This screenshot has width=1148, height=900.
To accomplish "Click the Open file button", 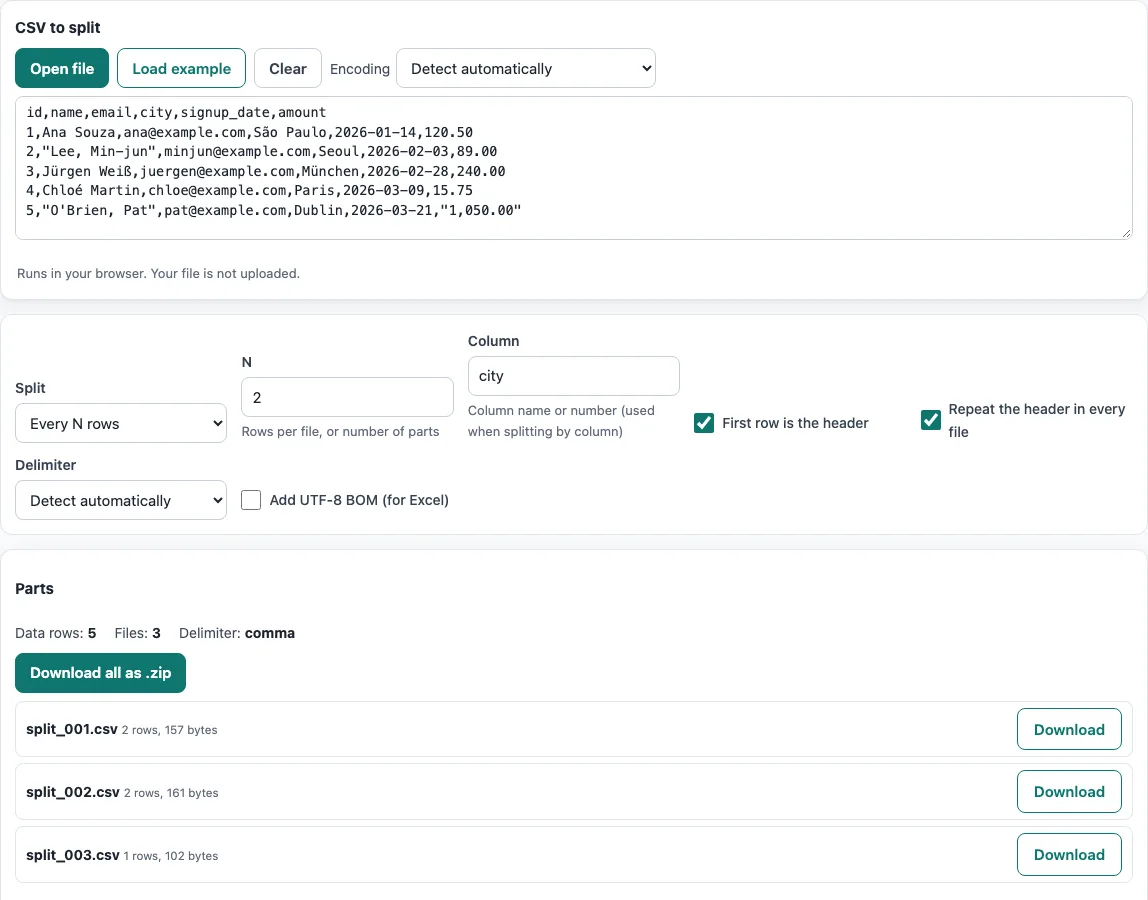I will click(x=62, y=68).
